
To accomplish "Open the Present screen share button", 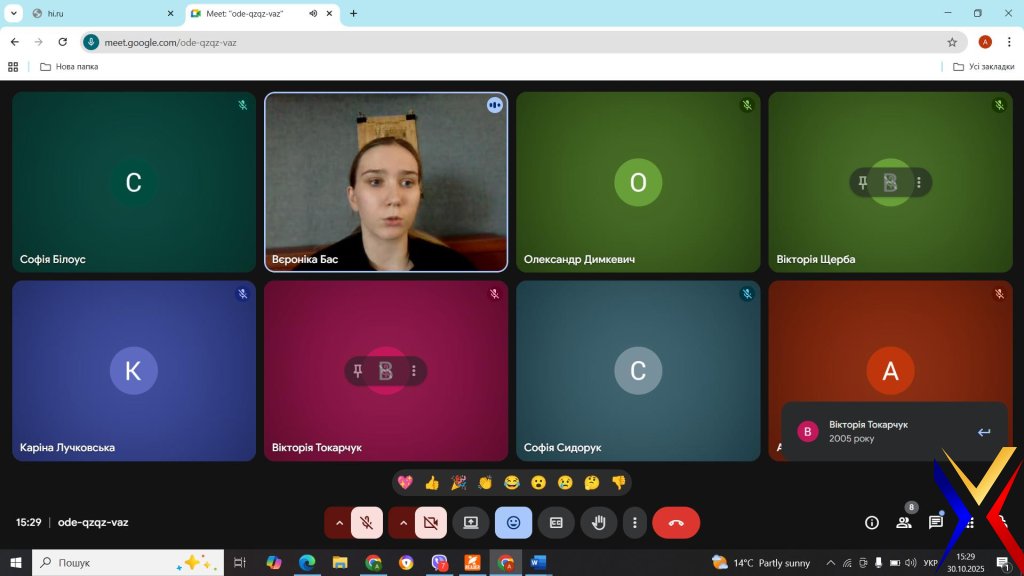I will point(471,522).
